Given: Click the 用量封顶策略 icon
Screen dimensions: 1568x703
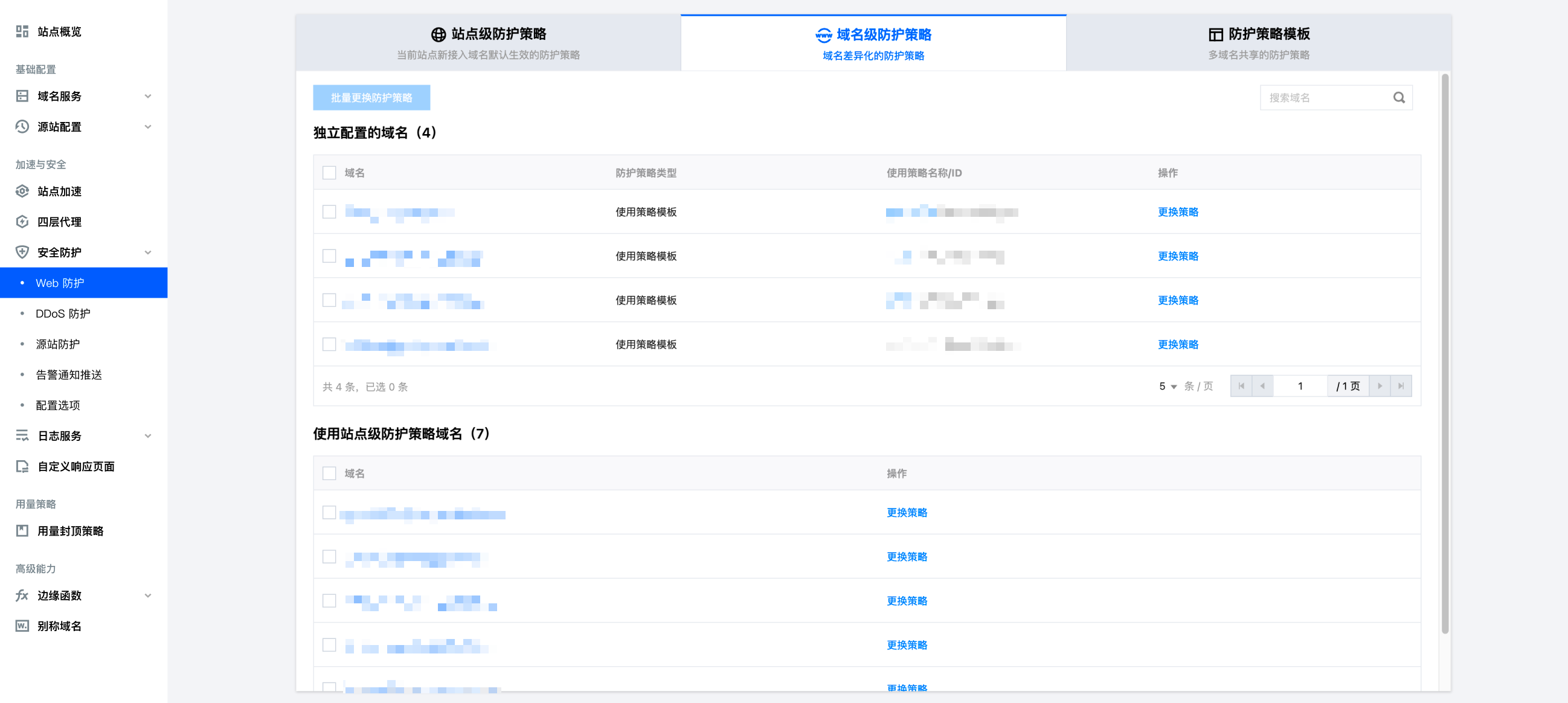Looking at the screenshot, I should pos(22,531).
